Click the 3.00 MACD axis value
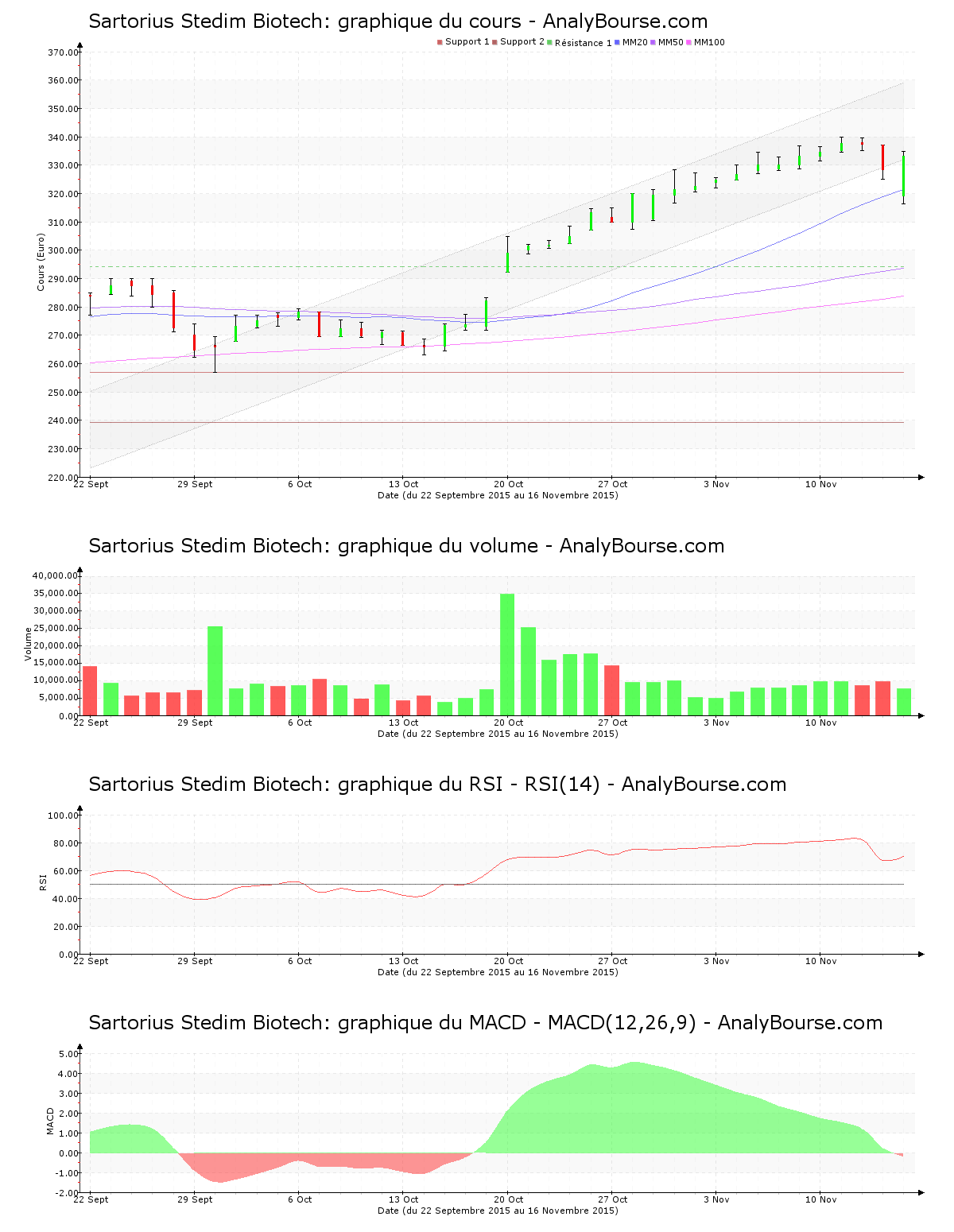Screen dimensions: 954x1232 click(x=68, y=1094)
